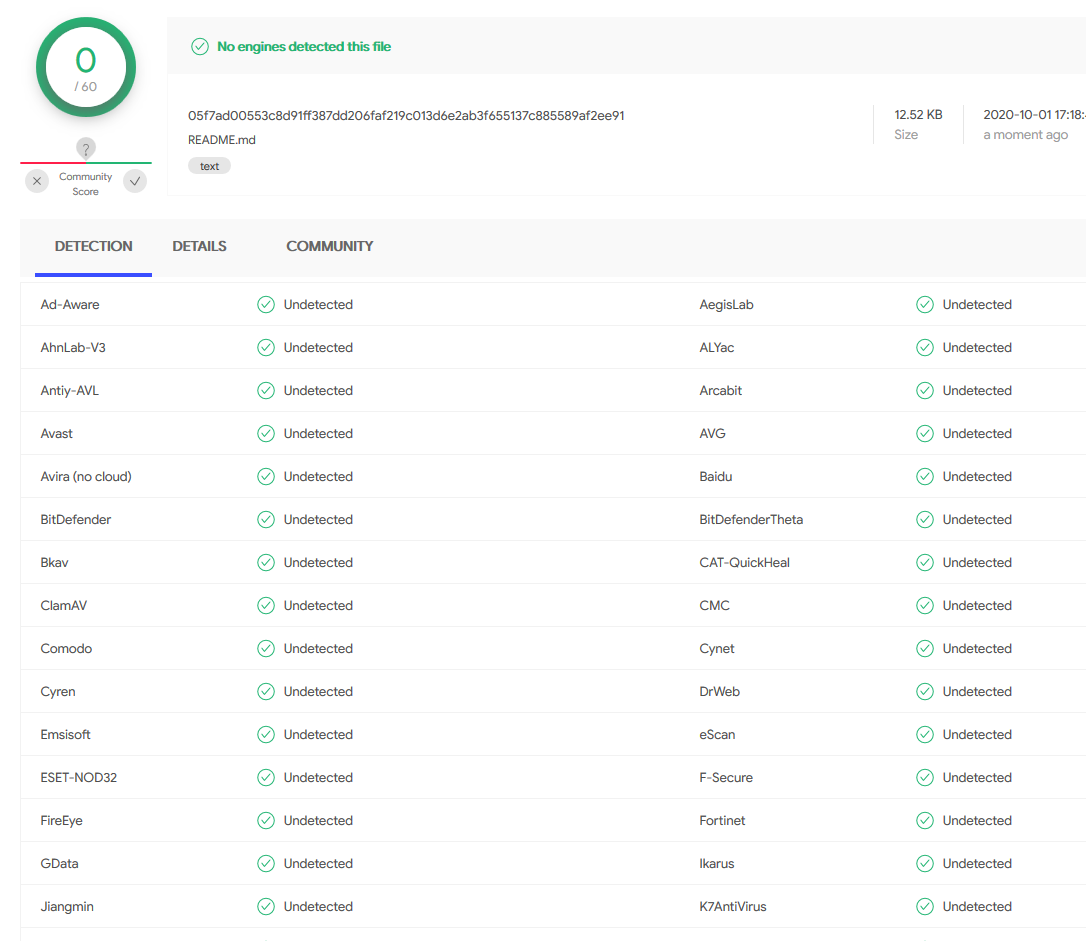Click the Avast undetected check icon
The image size is (1086, 941).
pyautogui.click(x=266, y=433)
